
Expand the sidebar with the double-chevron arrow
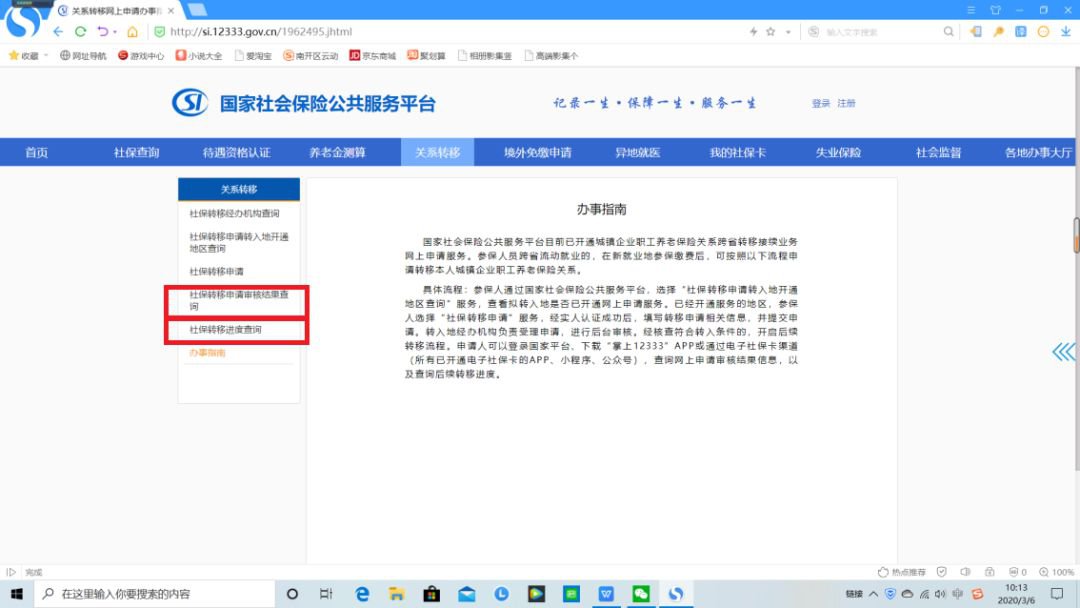point(1063,351)
